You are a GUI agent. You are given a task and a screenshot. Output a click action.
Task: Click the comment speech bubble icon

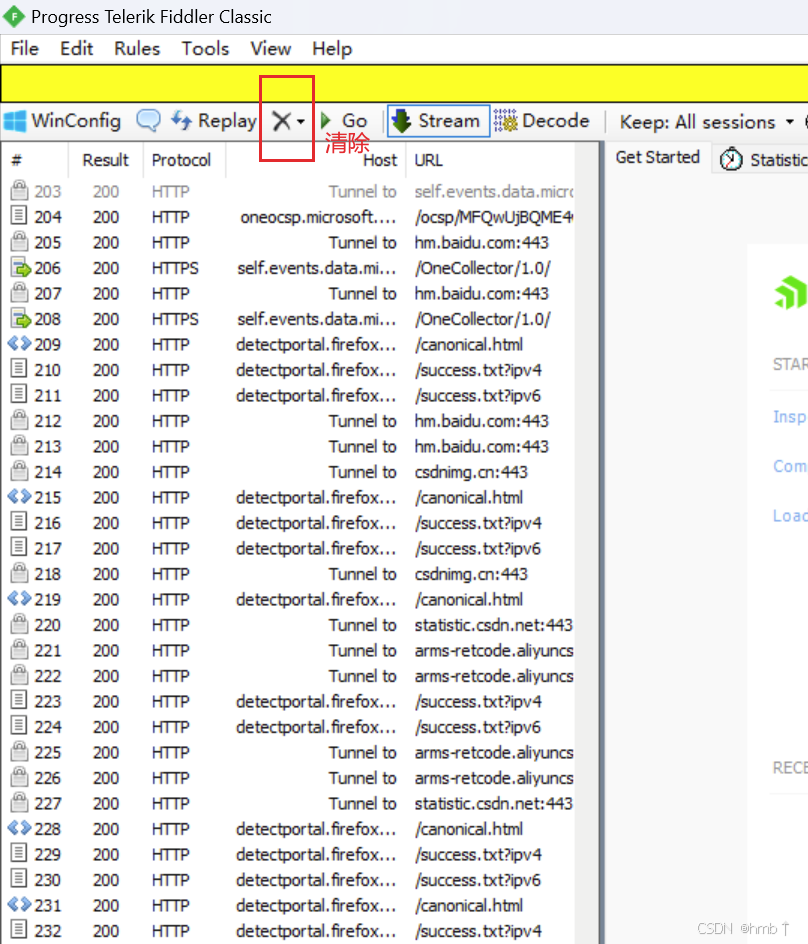click(x=148, y=120)
